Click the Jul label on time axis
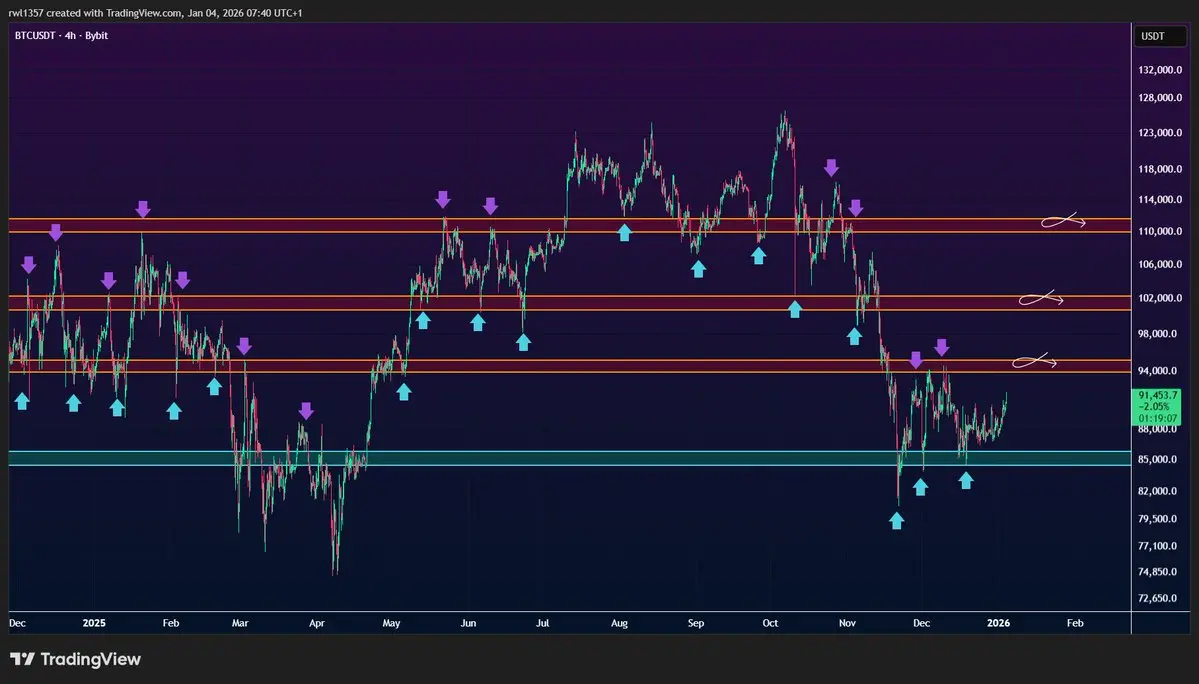The width and height of the screenshot is (1199, 684). coord(542,624)
